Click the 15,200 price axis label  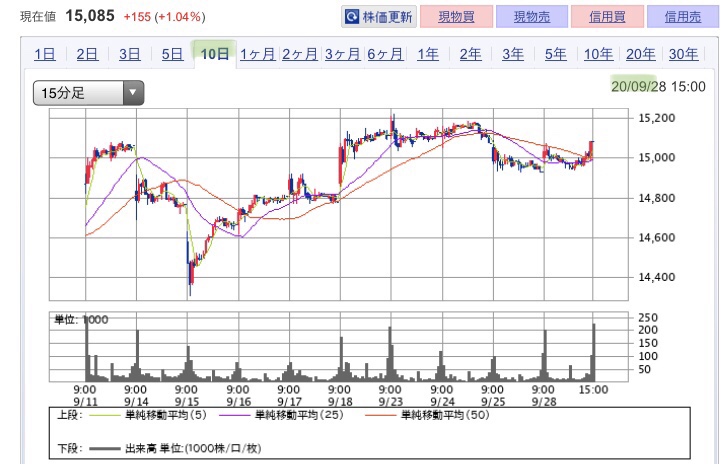coord(657,118)
